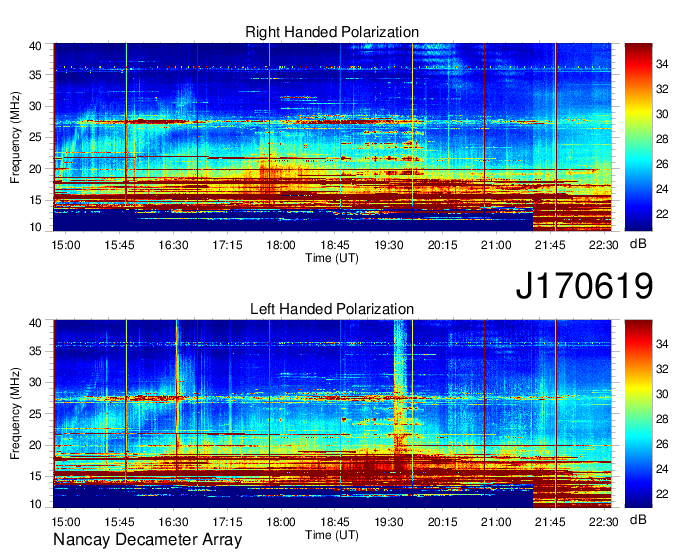Click the 21:00 tick under left-handed plot
This screenshot has width=680, height=552.
click(x=496, y=522)
